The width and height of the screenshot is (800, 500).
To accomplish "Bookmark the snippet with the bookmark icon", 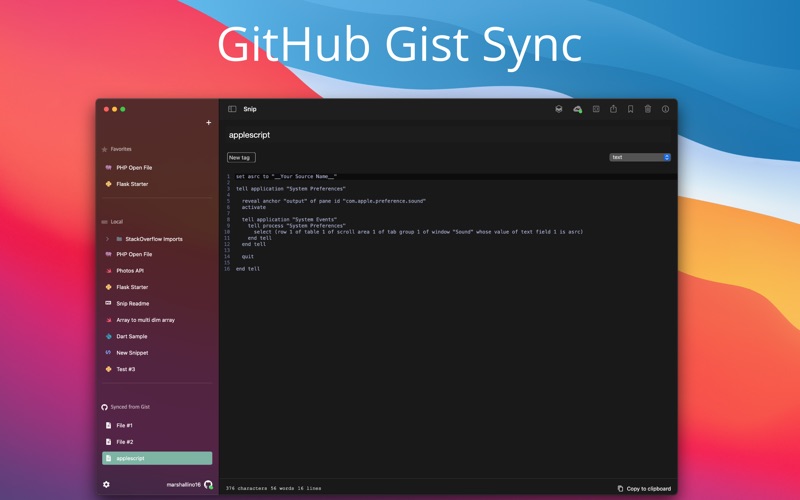I will point(631,109).
